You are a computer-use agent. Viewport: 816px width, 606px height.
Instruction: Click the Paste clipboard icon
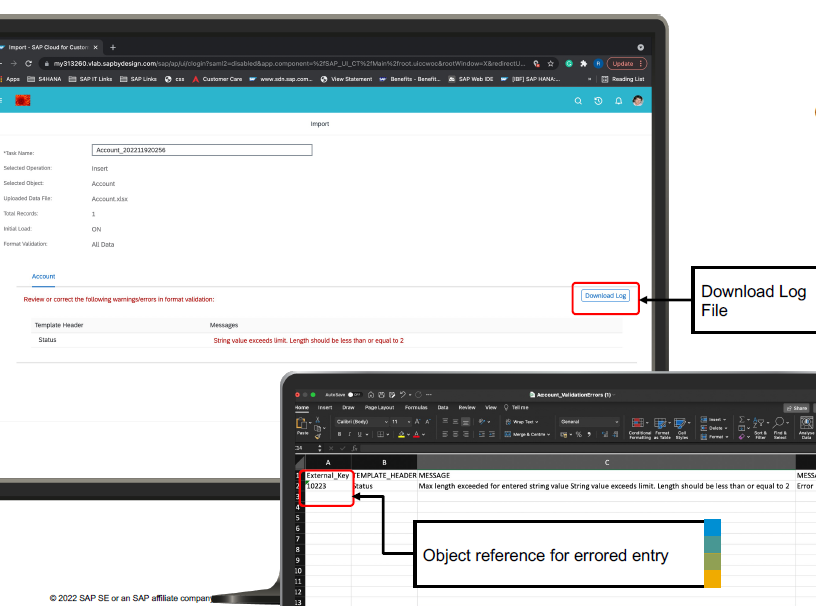click(301, 424)
